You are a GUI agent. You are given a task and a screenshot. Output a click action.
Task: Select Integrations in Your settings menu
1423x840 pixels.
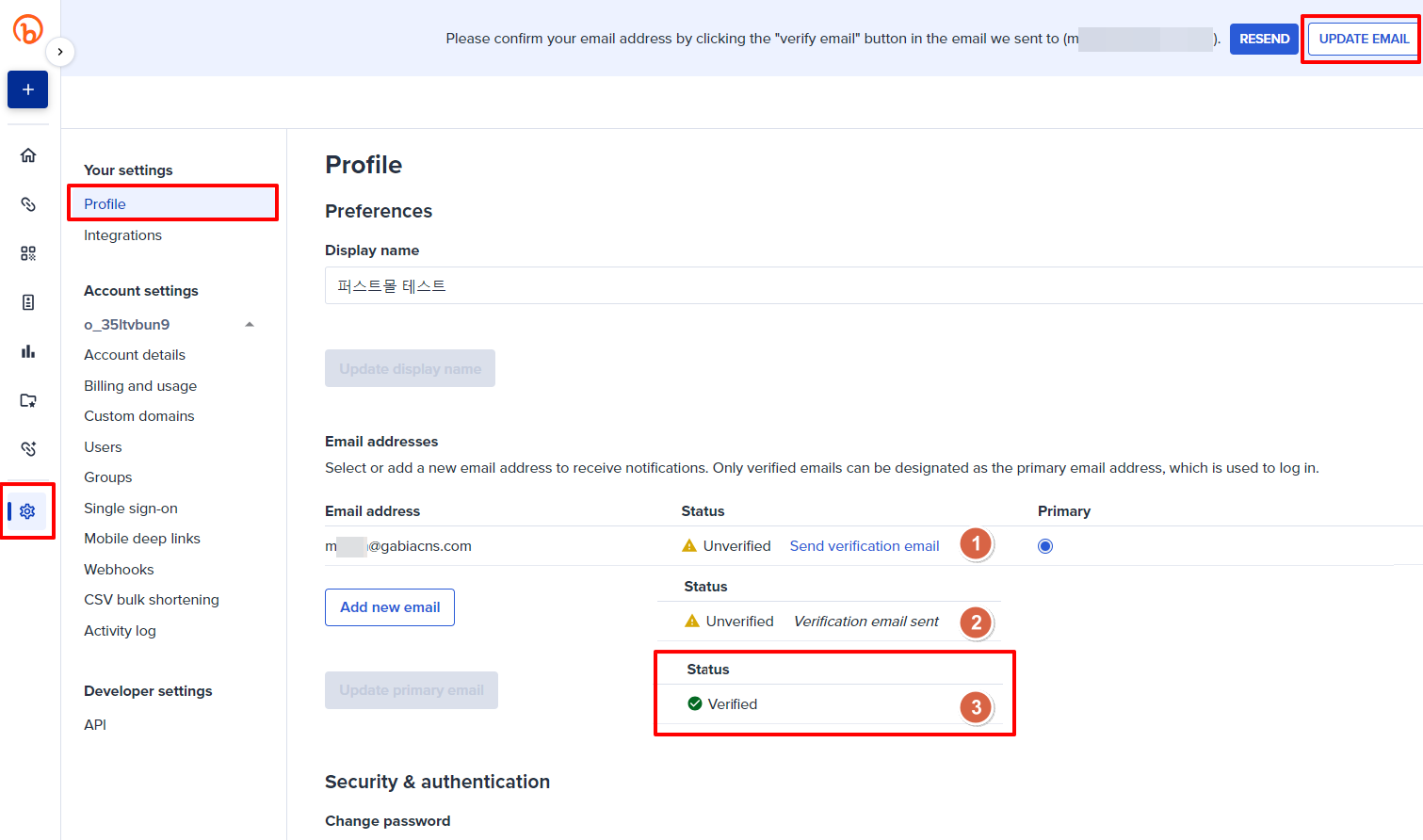pos(122,235)
